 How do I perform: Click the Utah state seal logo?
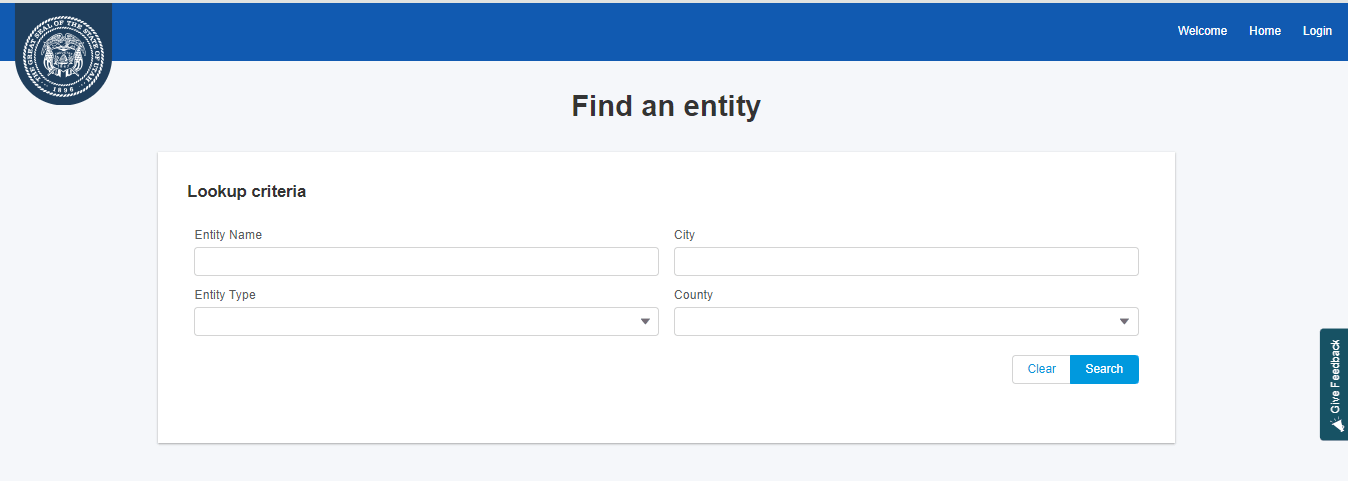click(63, 56)
